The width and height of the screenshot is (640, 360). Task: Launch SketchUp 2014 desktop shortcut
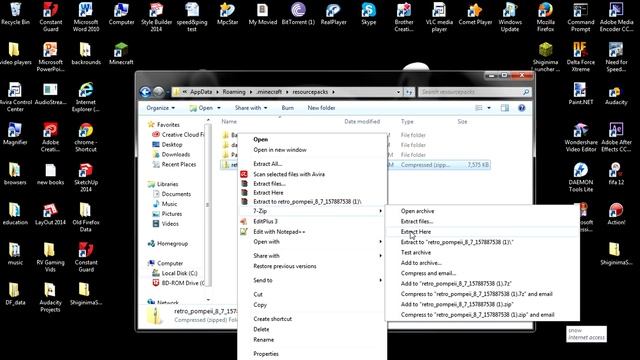[86, 178]
